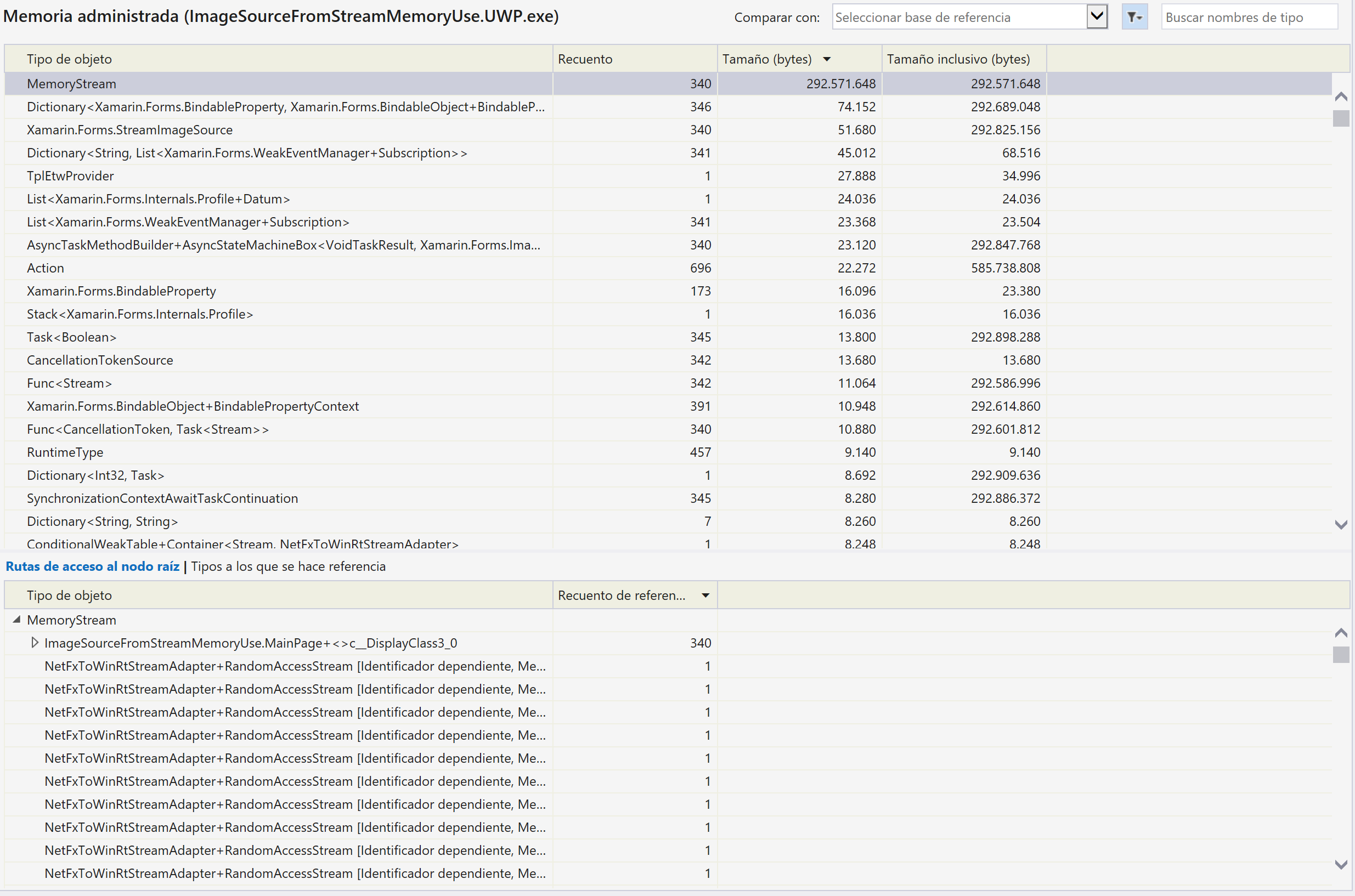Open the Comparar con dropdown

1096,16
